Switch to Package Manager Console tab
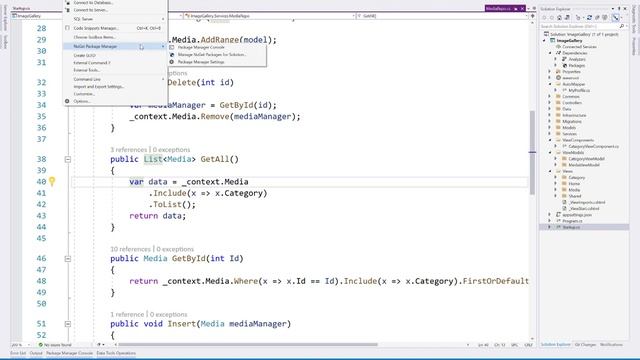Image resolution: width=640 pixels, height=360 pixels. (x=69, y=353)
